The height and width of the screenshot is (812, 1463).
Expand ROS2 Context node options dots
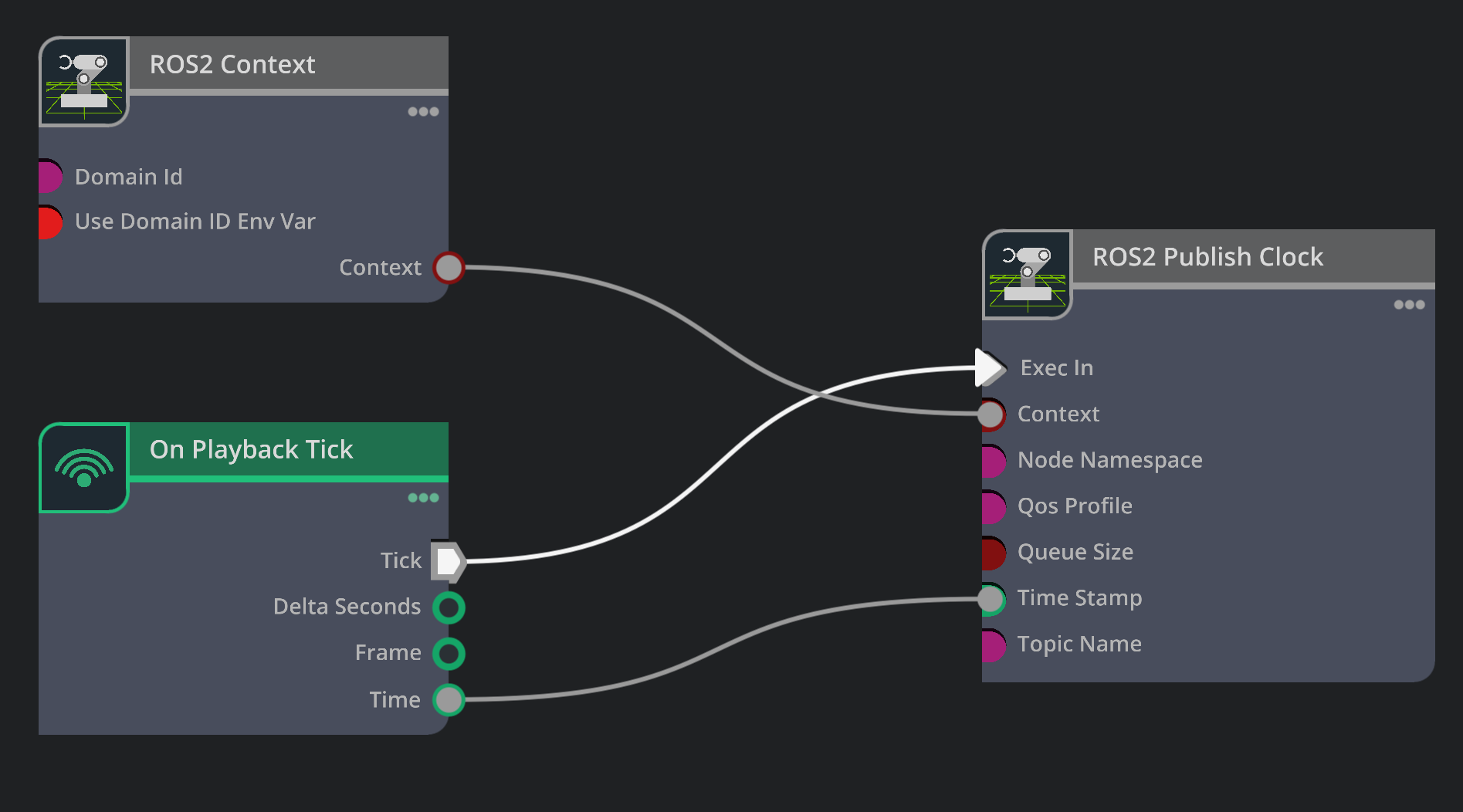[x=423, y=112]
